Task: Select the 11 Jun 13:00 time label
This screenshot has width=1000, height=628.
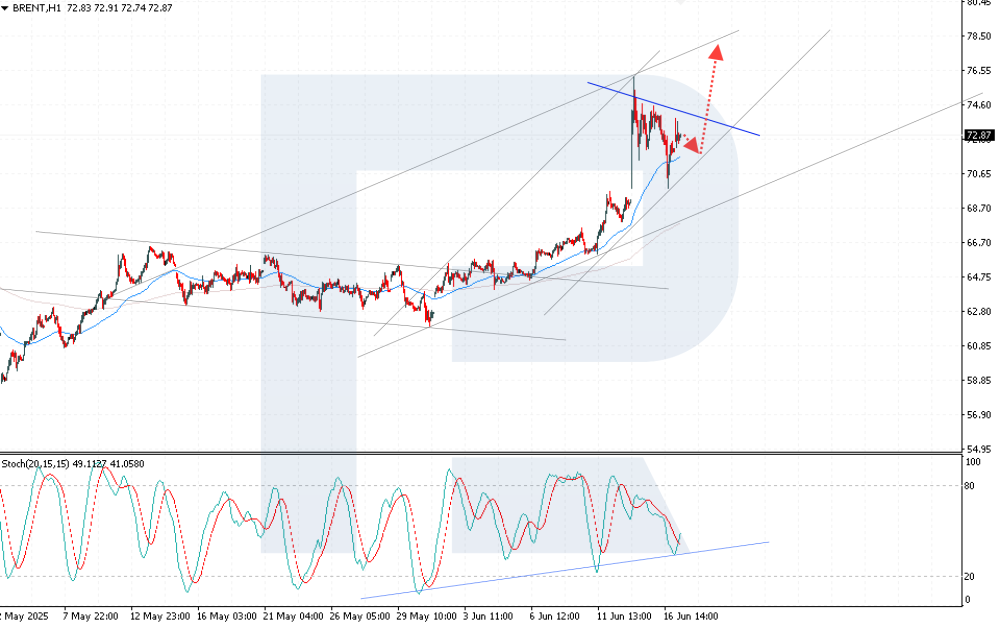Action: click(625, 617)
